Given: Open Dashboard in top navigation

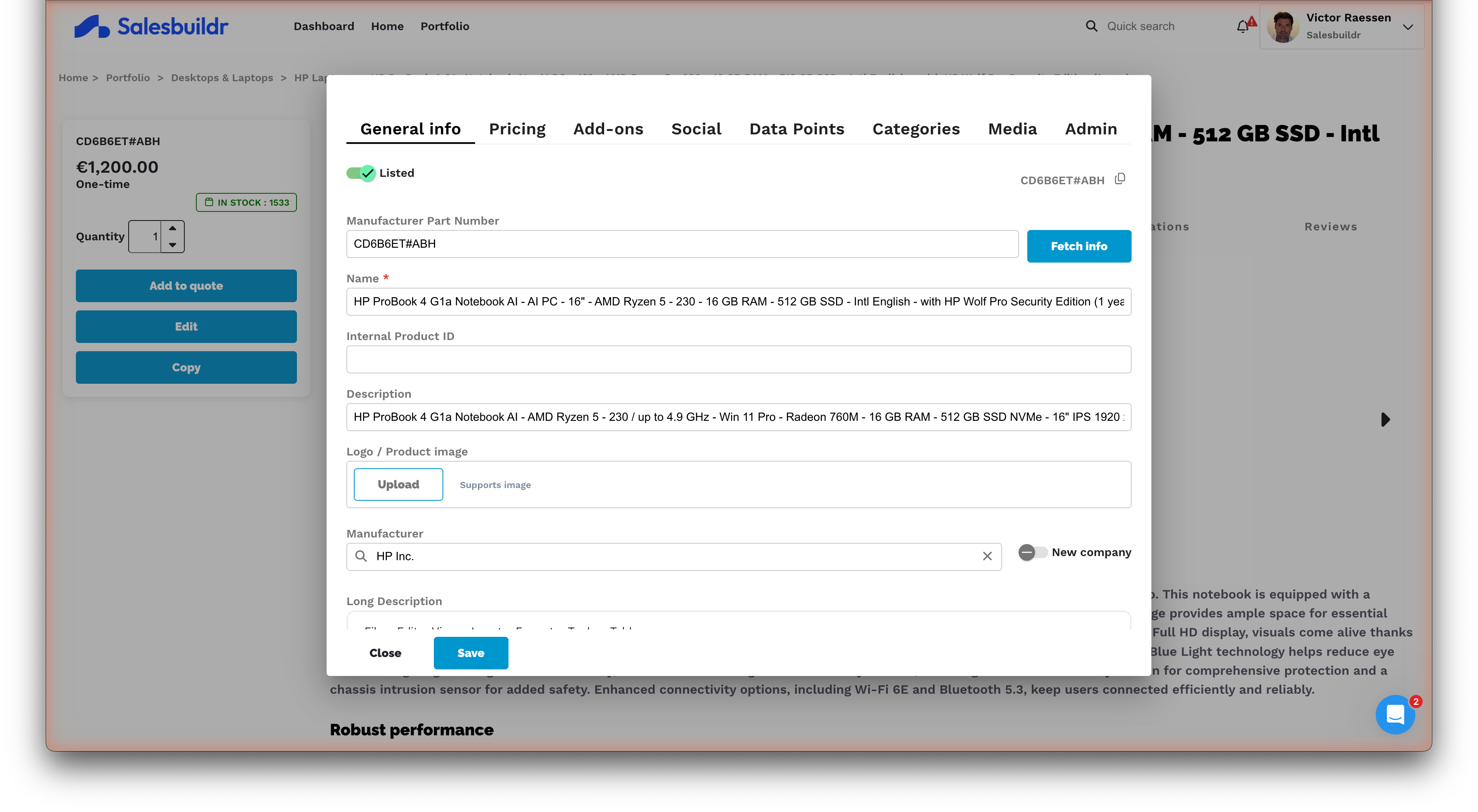Looking at the screenshot, I should pos(324,26).
